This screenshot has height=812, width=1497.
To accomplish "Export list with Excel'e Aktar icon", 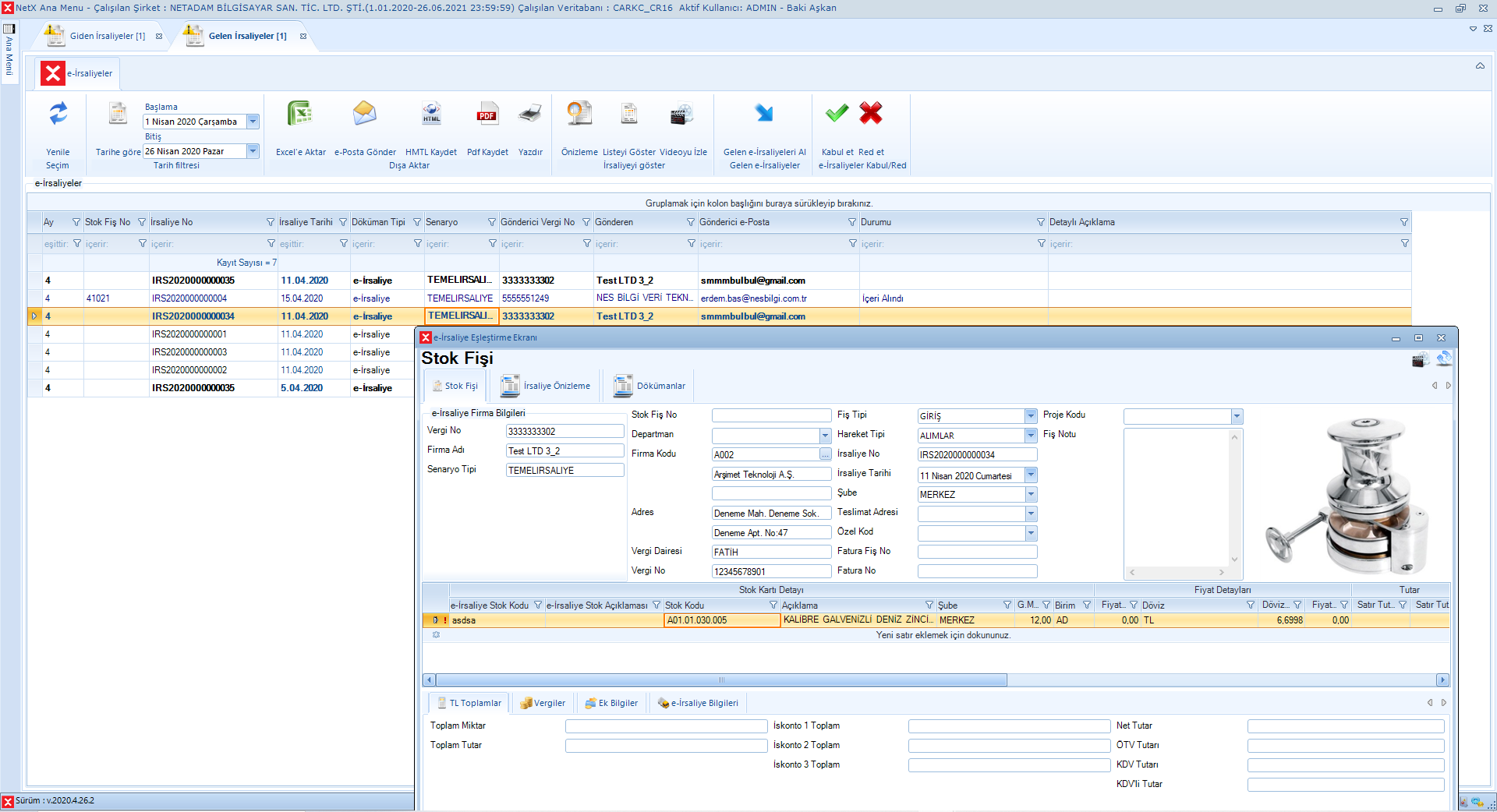I will coord(300,115).
